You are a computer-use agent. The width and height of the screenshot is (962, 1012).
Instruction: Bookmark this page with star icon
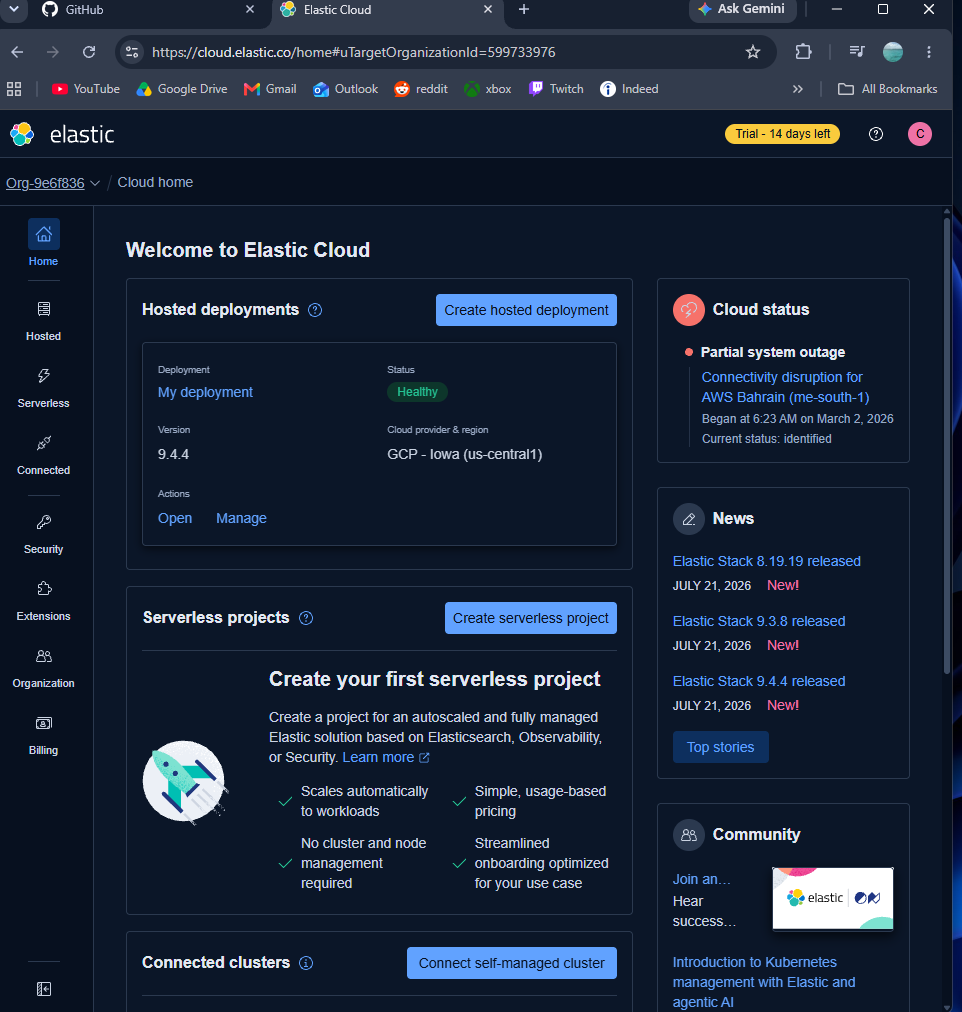(x=752, y=52)
